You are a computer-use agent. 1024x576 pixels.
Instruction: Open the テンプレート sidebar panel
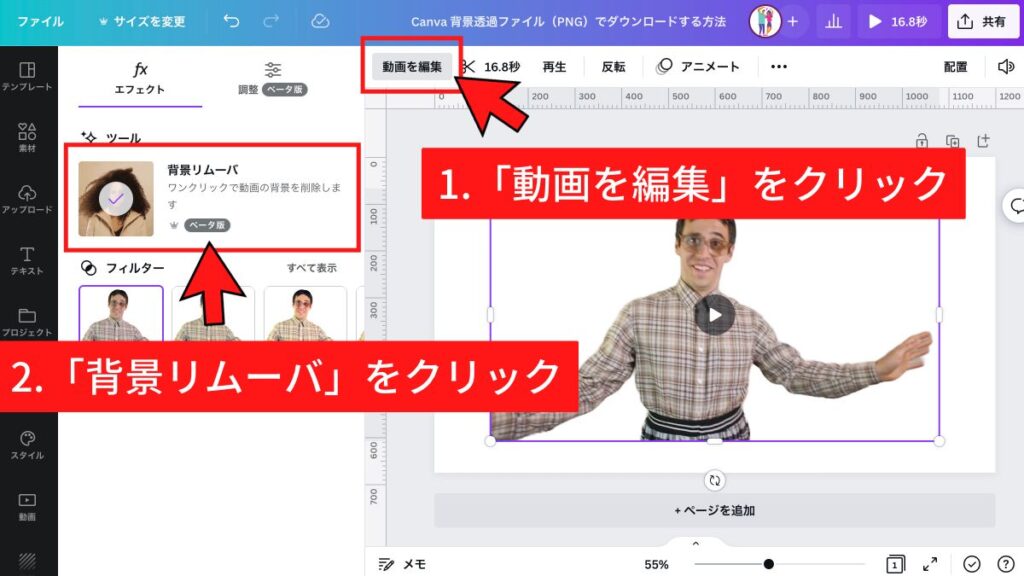27,76
